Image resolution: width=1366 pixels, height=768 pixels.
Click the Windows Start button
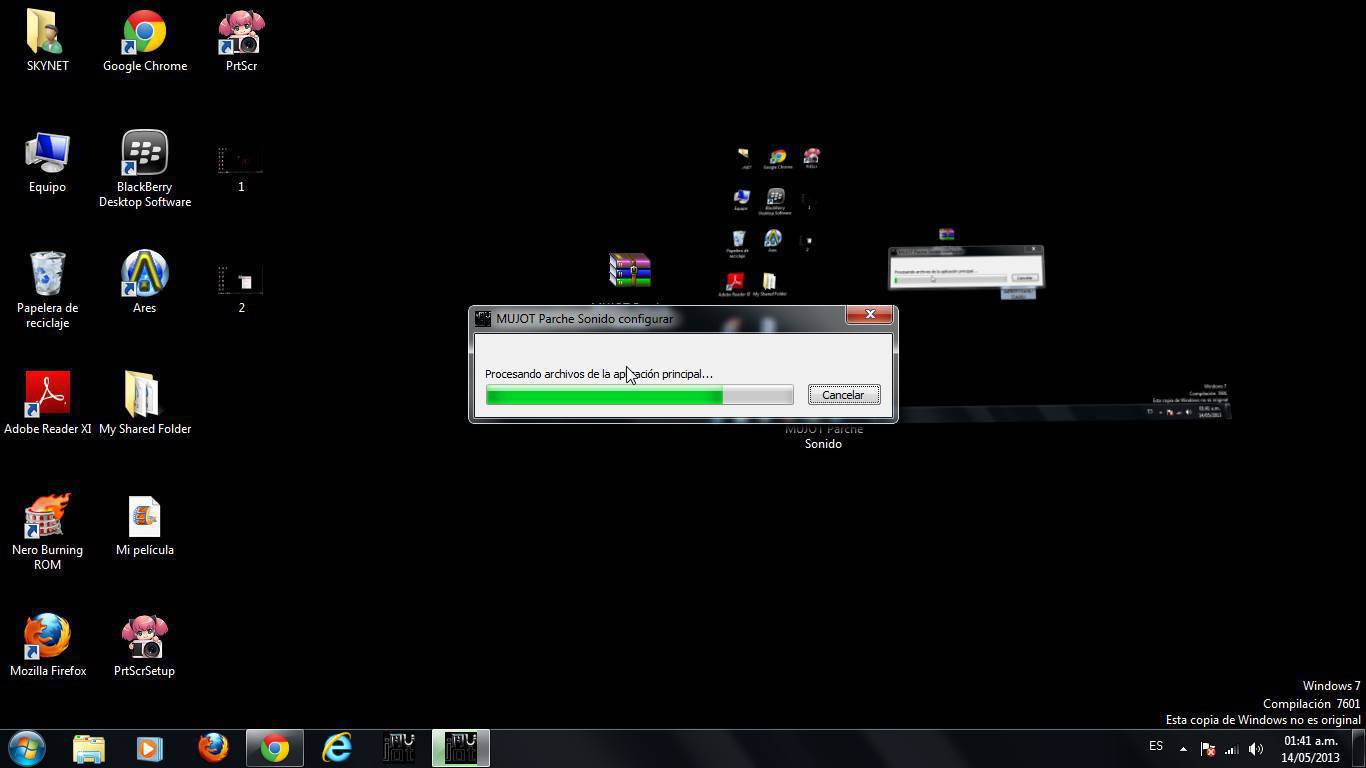27,748
